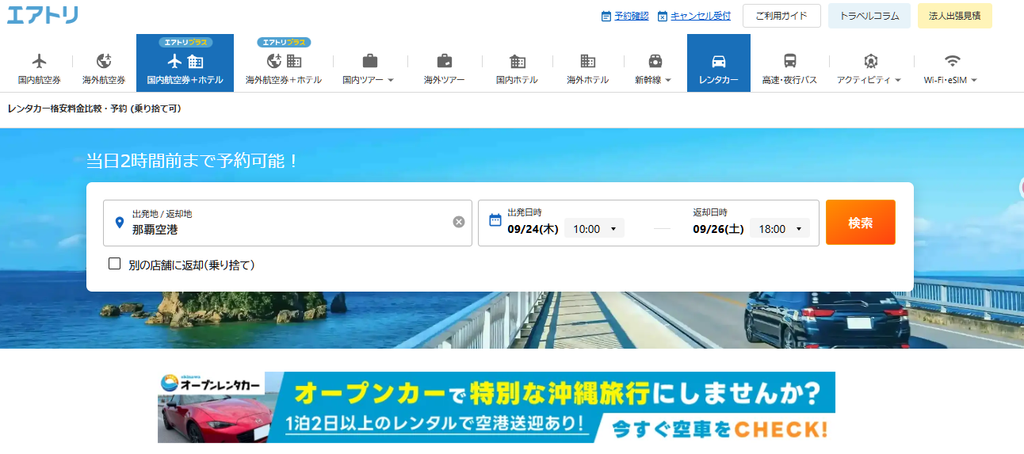Viewport: 1024px width, 454px height.
Task: Expand the 新幹線 menu arrow
Action: tap(667, 80)
